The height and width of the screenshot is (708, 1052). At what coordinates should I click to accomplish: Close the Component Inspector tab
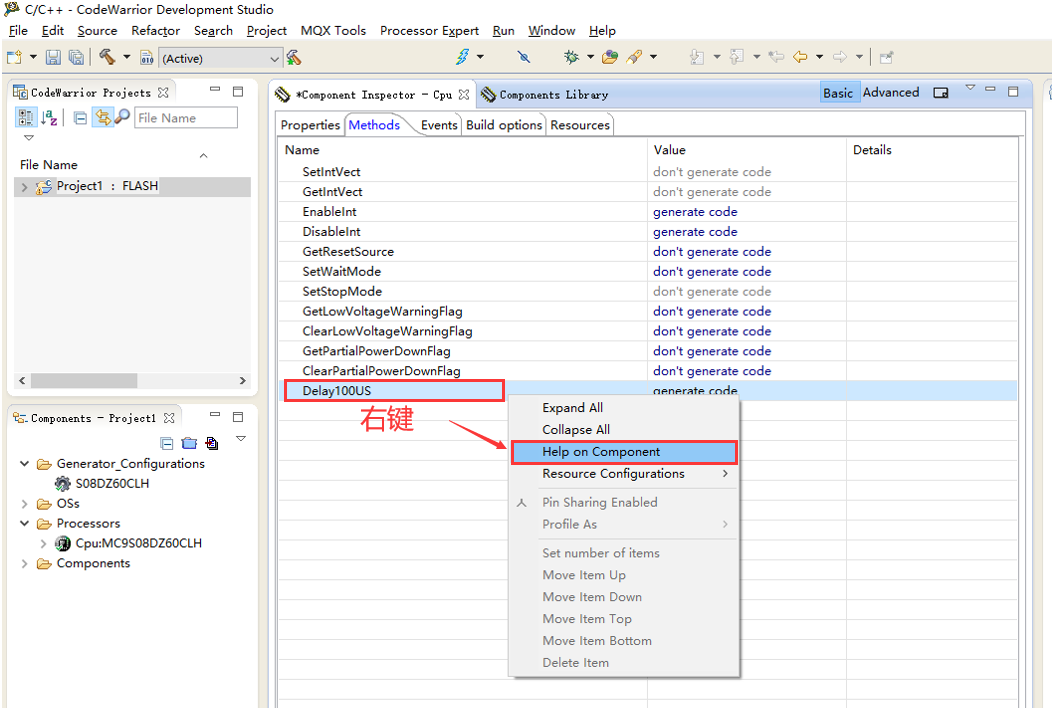464,95
